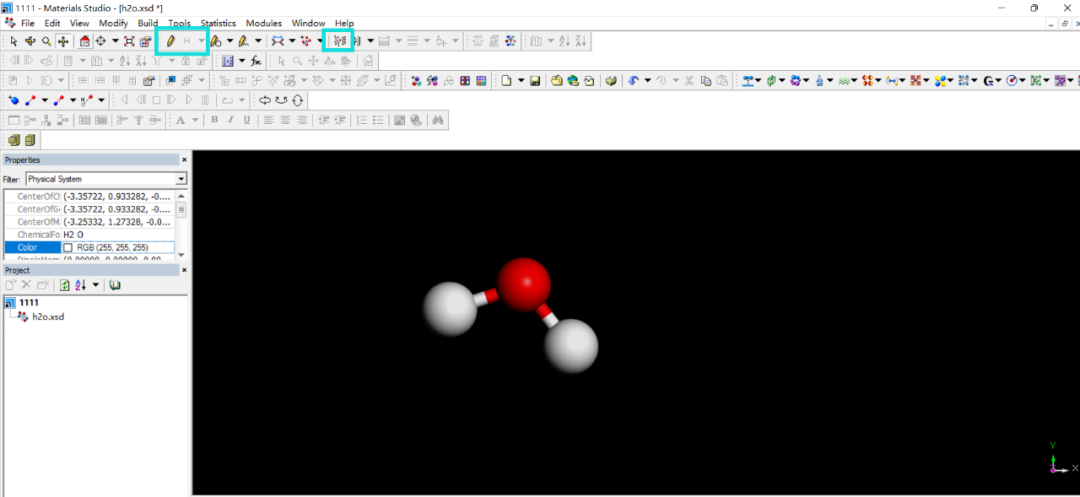Open the Help menu
The width and height of the screenshot is (1080, 497).
344,23
